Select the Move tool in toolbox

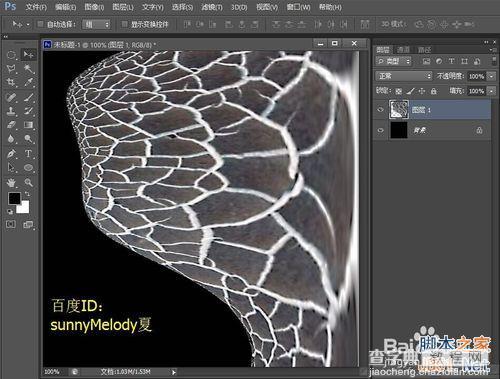click(x=29, y=54)
